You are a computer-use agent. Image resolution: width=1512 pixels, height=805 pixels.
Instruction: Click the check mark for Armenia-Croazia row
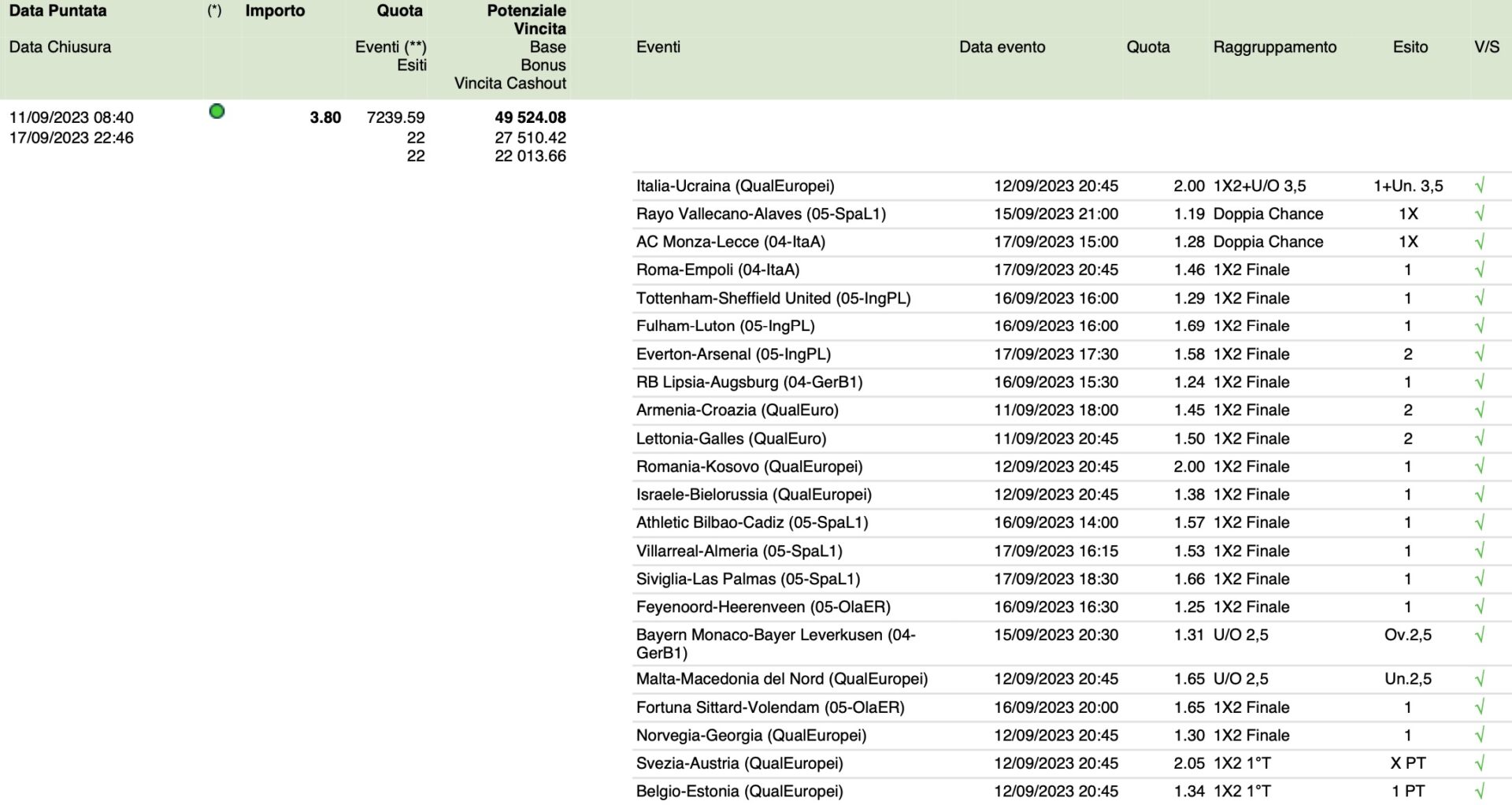[x=1480, y=410]
